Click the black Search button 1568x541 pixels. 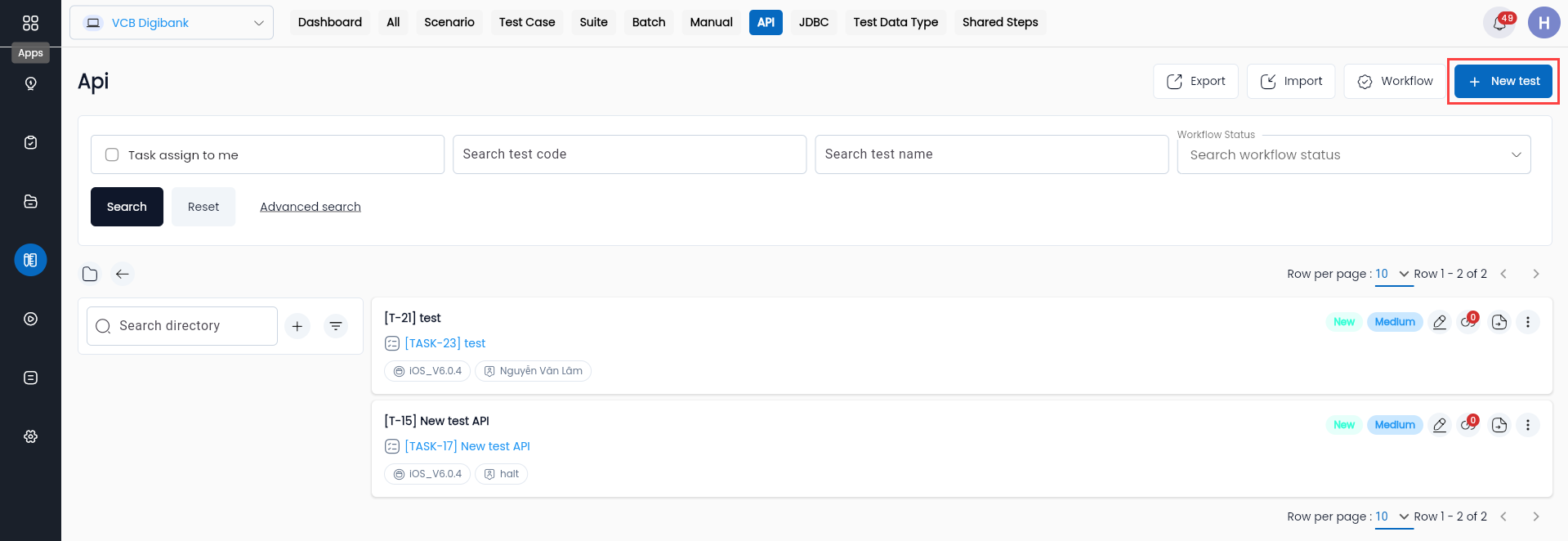click(x=127, y=207)
